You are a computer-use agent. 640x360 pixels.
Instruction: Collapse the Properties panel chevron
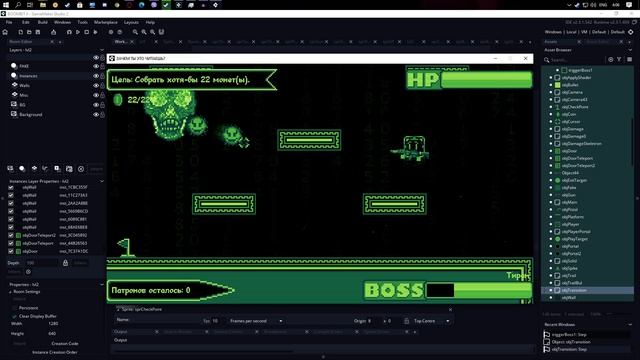pyautogui.click(x=102, y=284)
